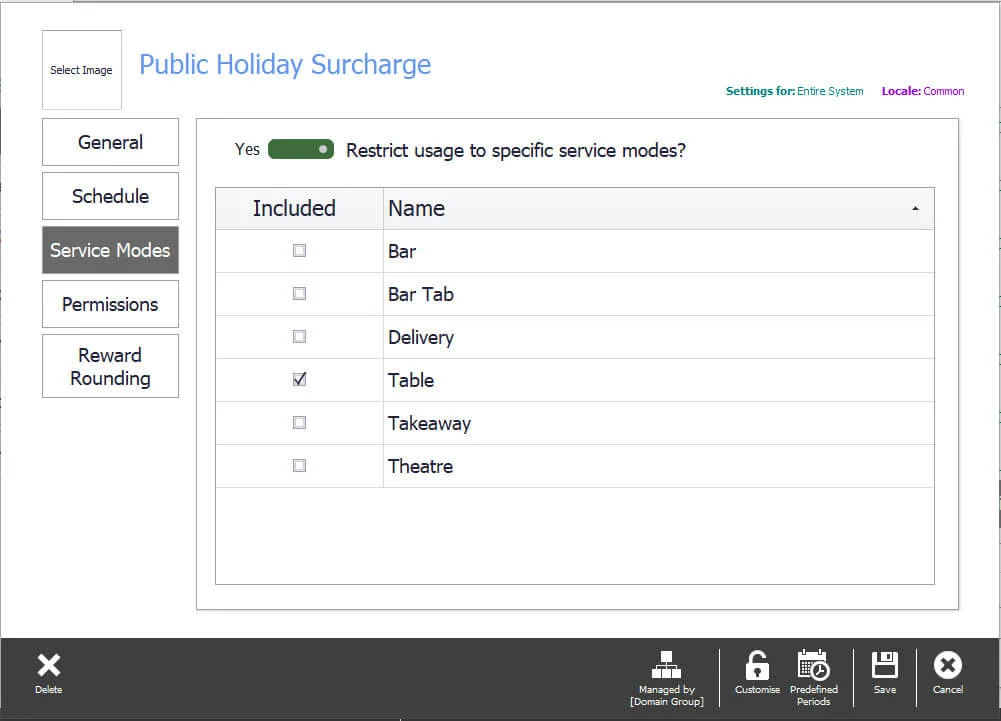Select the Takeaway name cell
Image resolution: width=1001 pixels, height=721 pixels.
pyautogui.click(x=658, y=423)
